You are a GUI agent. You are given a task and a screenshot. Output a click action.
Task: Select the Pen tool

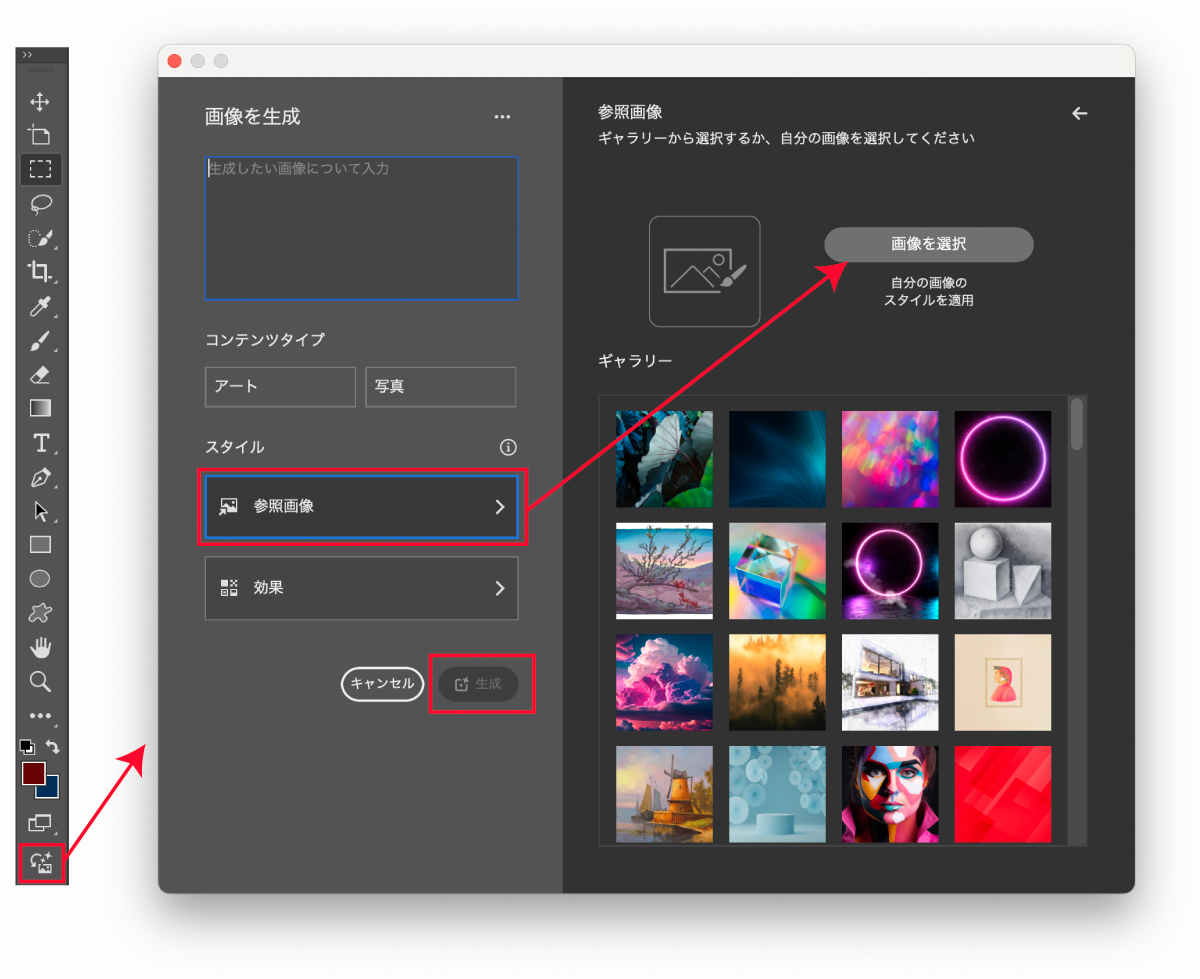coord(40,477)
